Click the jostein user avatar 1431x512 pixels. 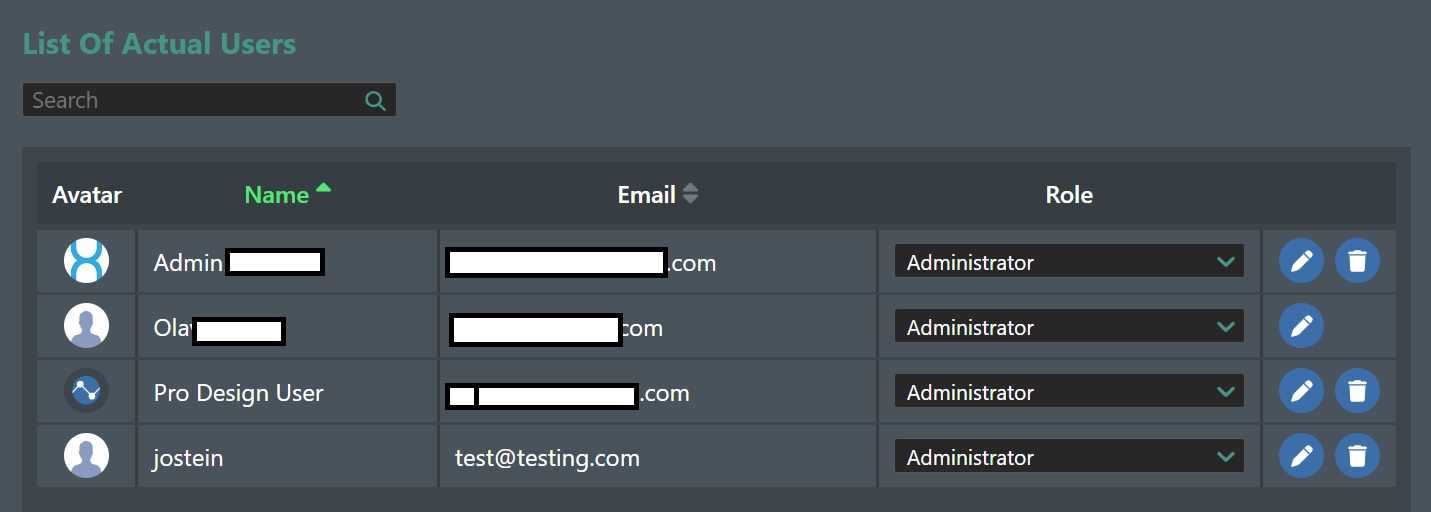pos(86,456)
